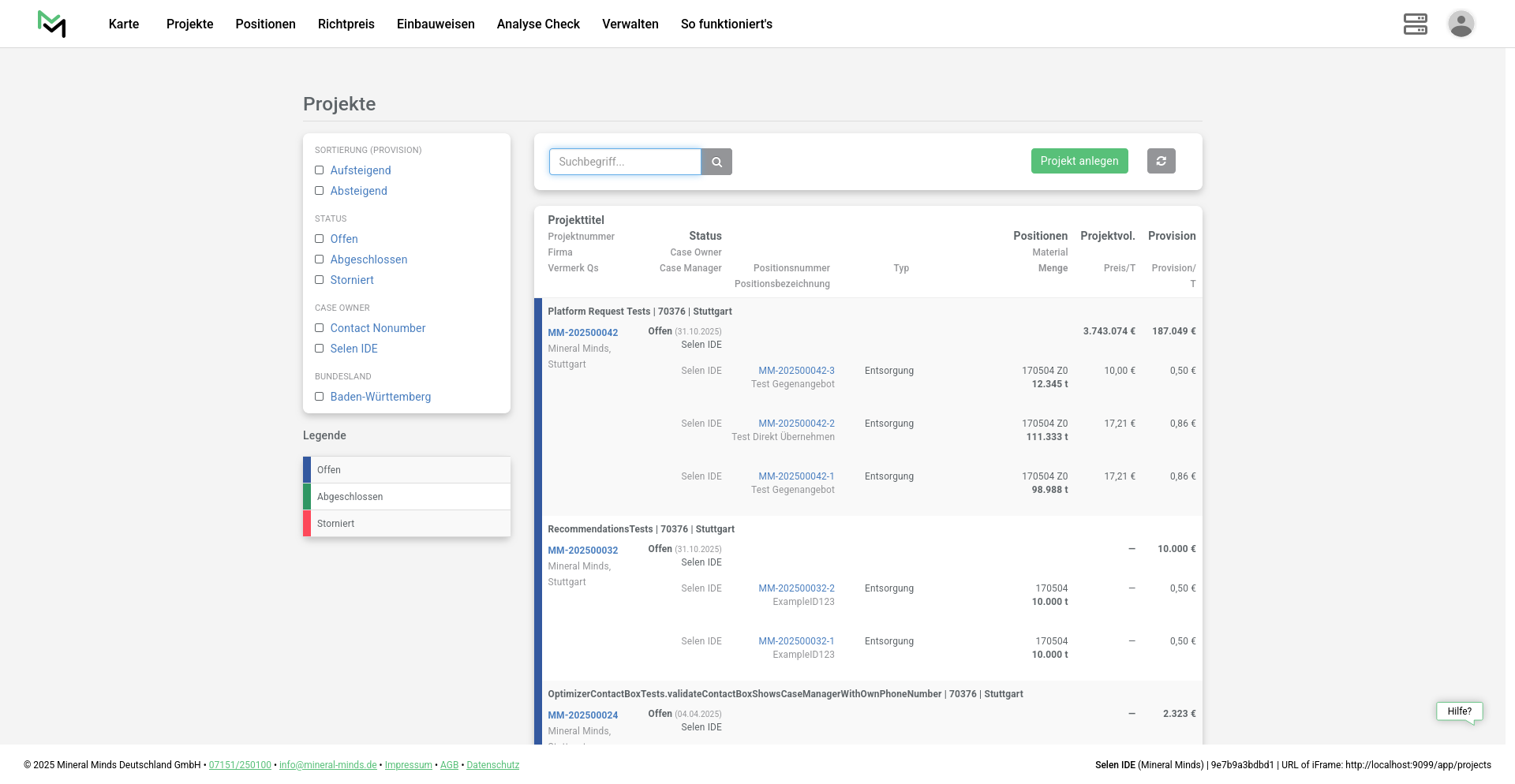Open project link MM-202500042

pyautogui.click(x=582, y=333)
